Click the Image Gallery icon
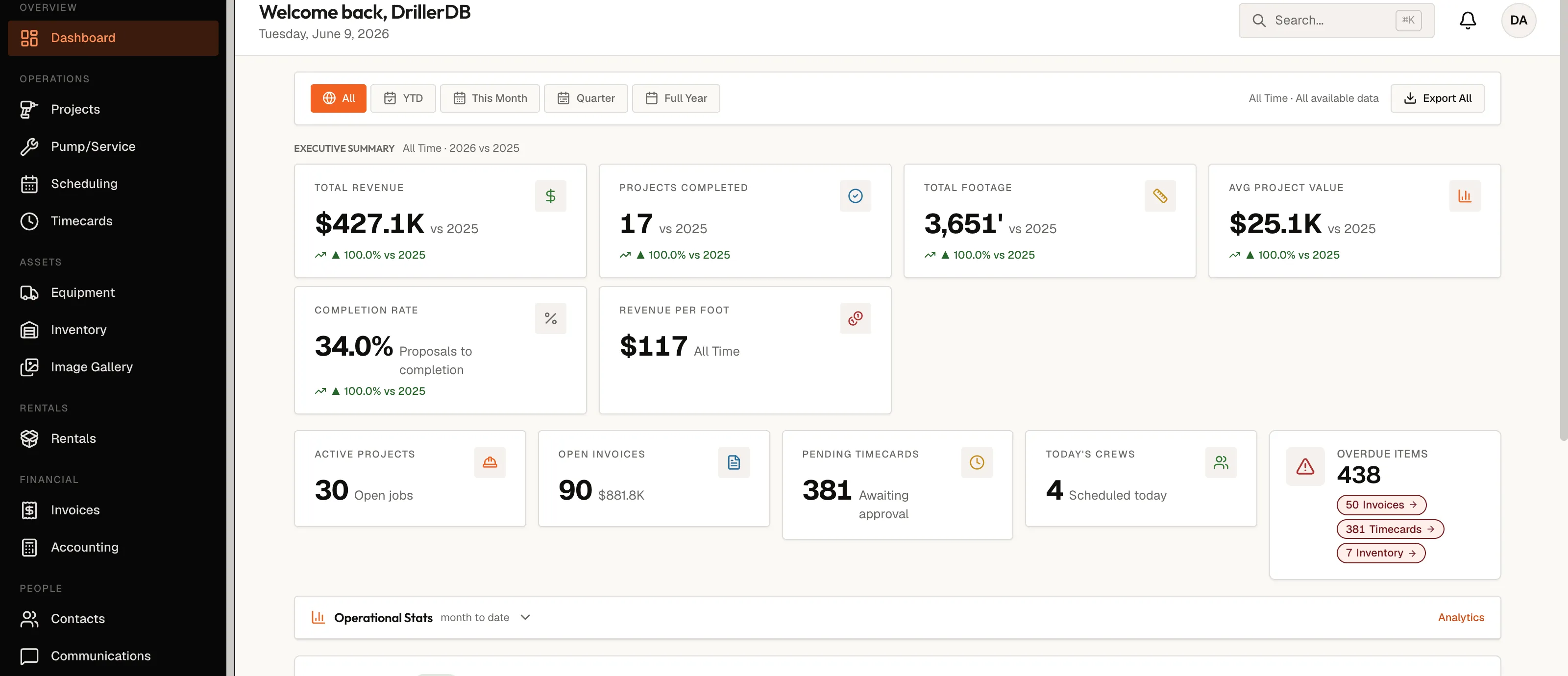Viewport: 1568px width, 676px height. (29, 367)
